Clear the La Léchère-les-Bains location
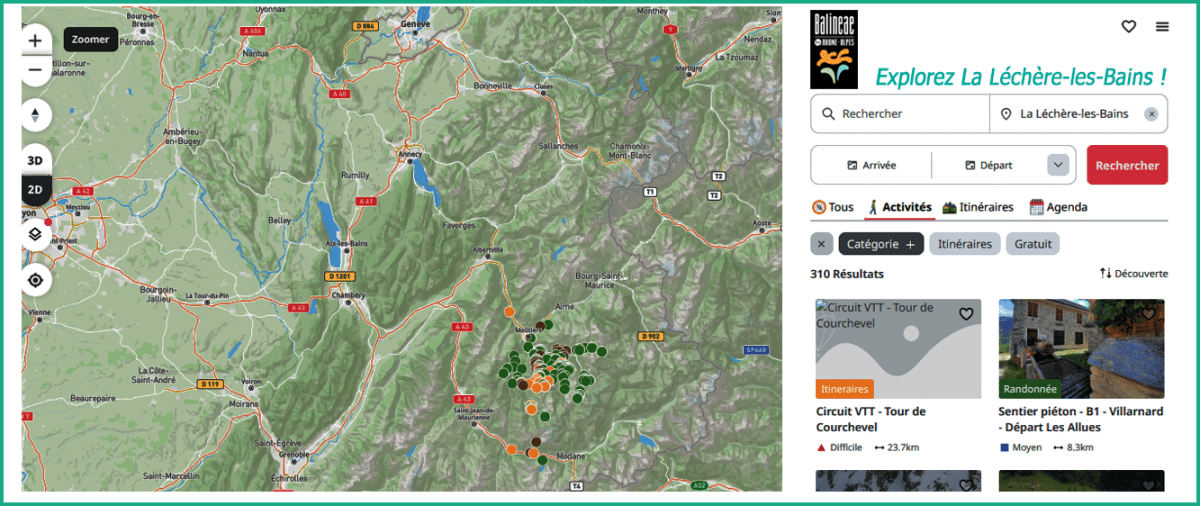Viewport: 1200px width, 506px height. pyautogui.click(x=1151, y=114)
